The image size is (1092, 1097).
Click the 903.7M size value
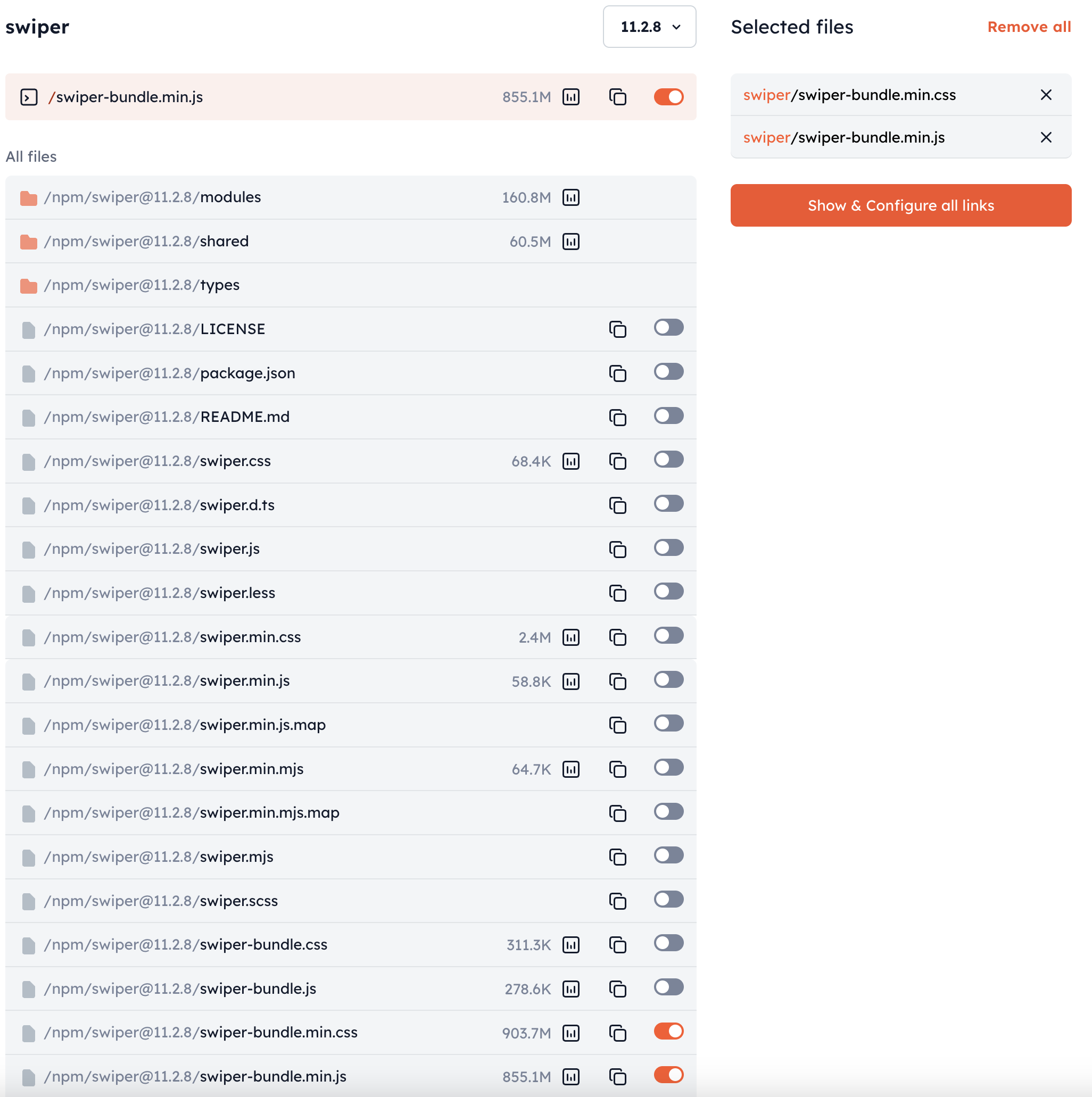[x=526, y=1033]
